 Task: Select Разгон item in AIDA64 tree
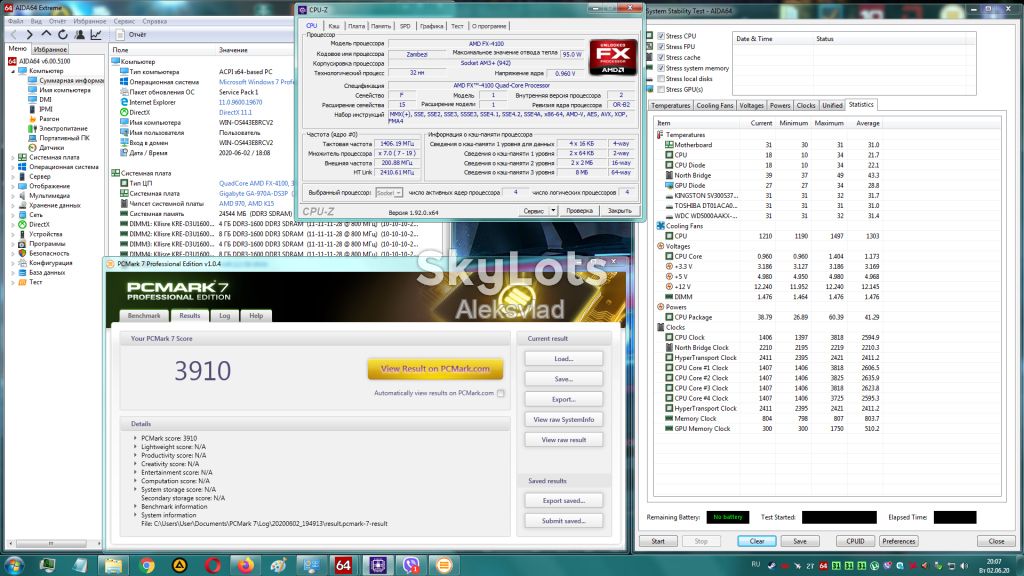[44, 119]
